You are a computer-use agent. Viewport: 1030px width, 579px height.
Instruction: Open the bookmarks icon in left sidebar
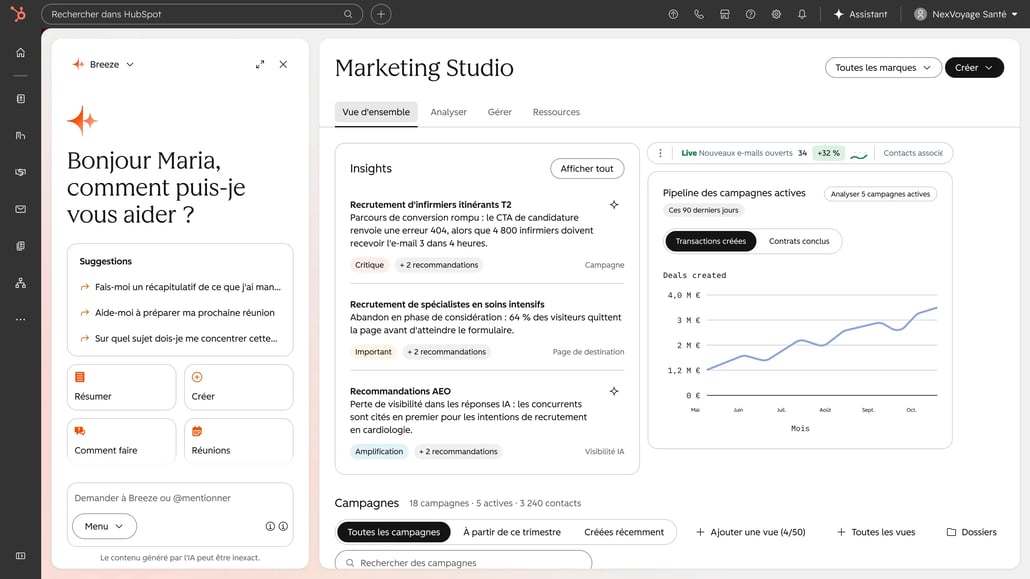point(20,99)
